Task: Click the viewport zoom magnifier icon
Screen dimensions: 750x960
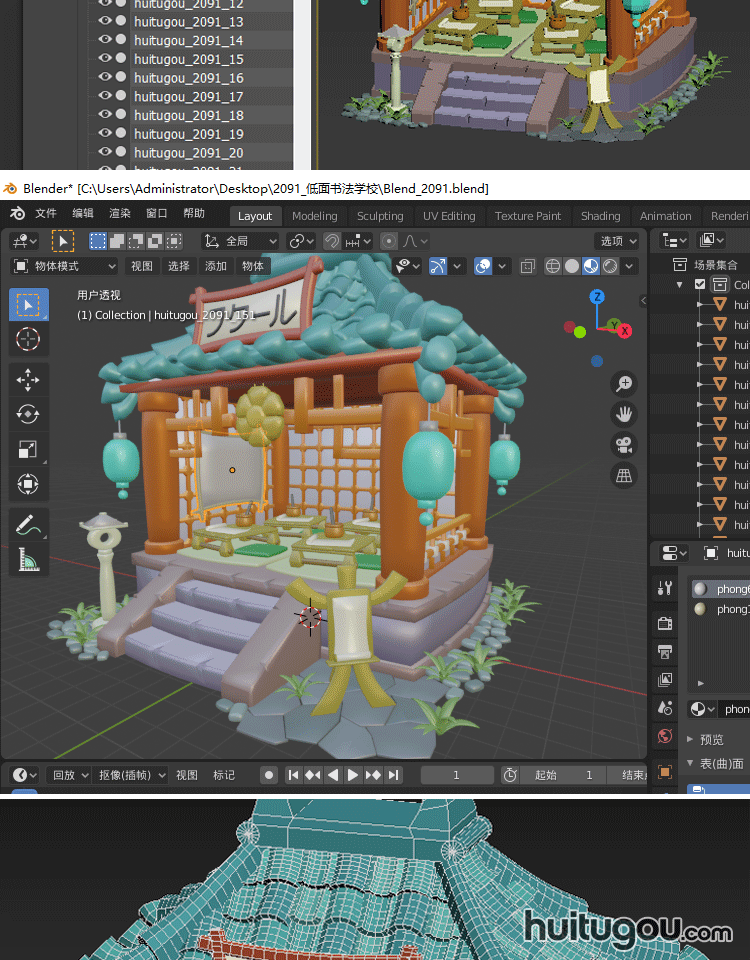Action: (624, 384)
